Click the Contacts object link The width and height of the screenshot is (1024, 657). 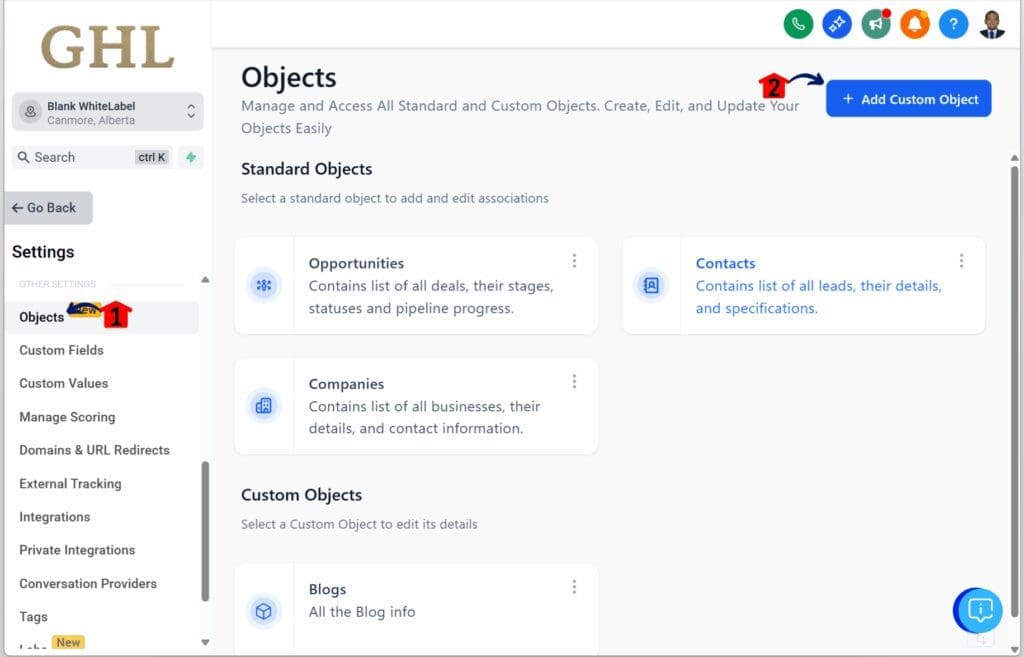point(725,263)
